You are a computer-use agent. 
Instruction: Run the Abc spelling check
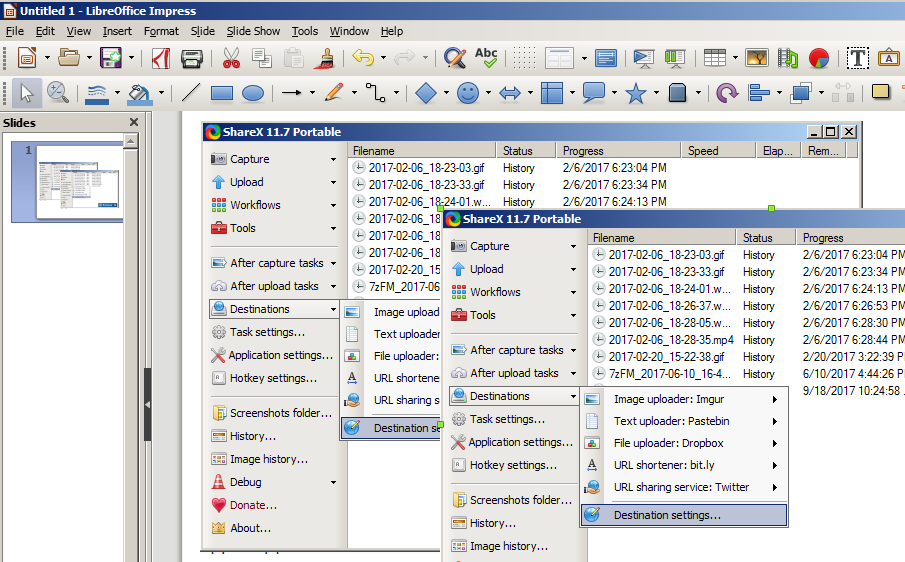pos(486,58)
